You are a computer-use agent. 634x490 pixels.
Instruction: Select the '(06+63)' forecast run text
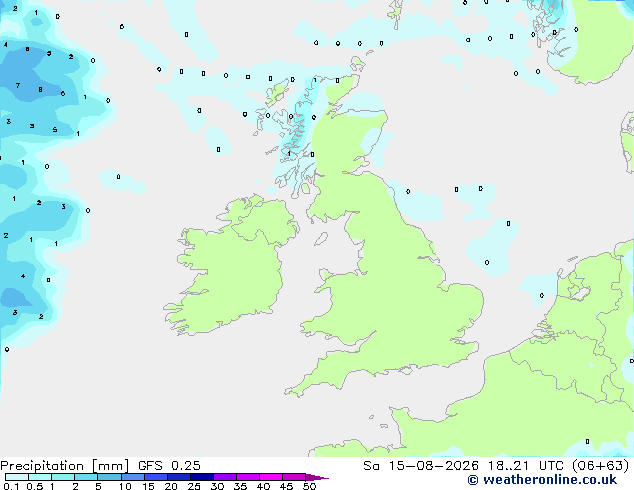click(600, 466)
